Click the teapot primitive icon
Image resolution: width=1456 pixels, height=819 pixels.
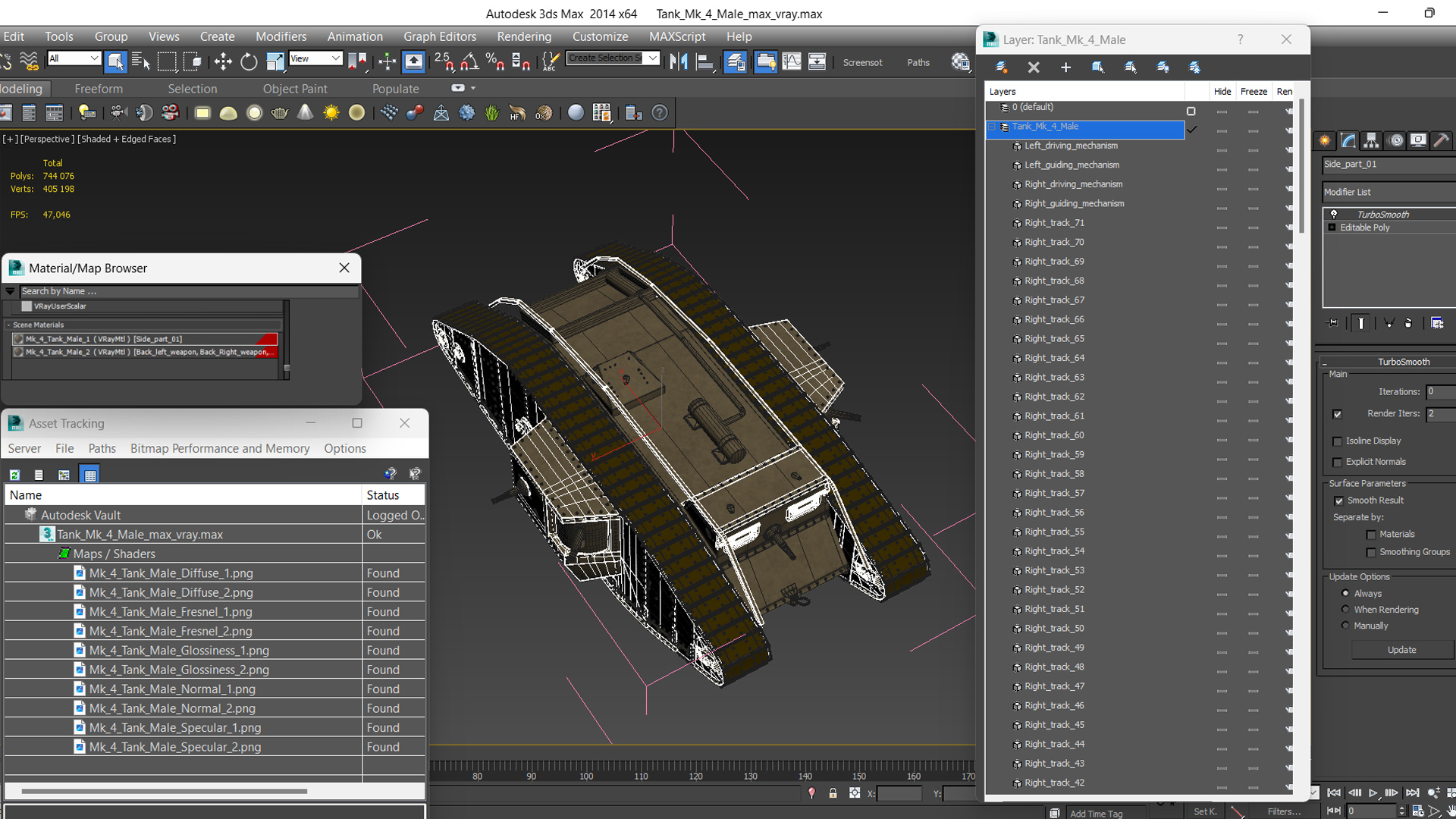279,113
